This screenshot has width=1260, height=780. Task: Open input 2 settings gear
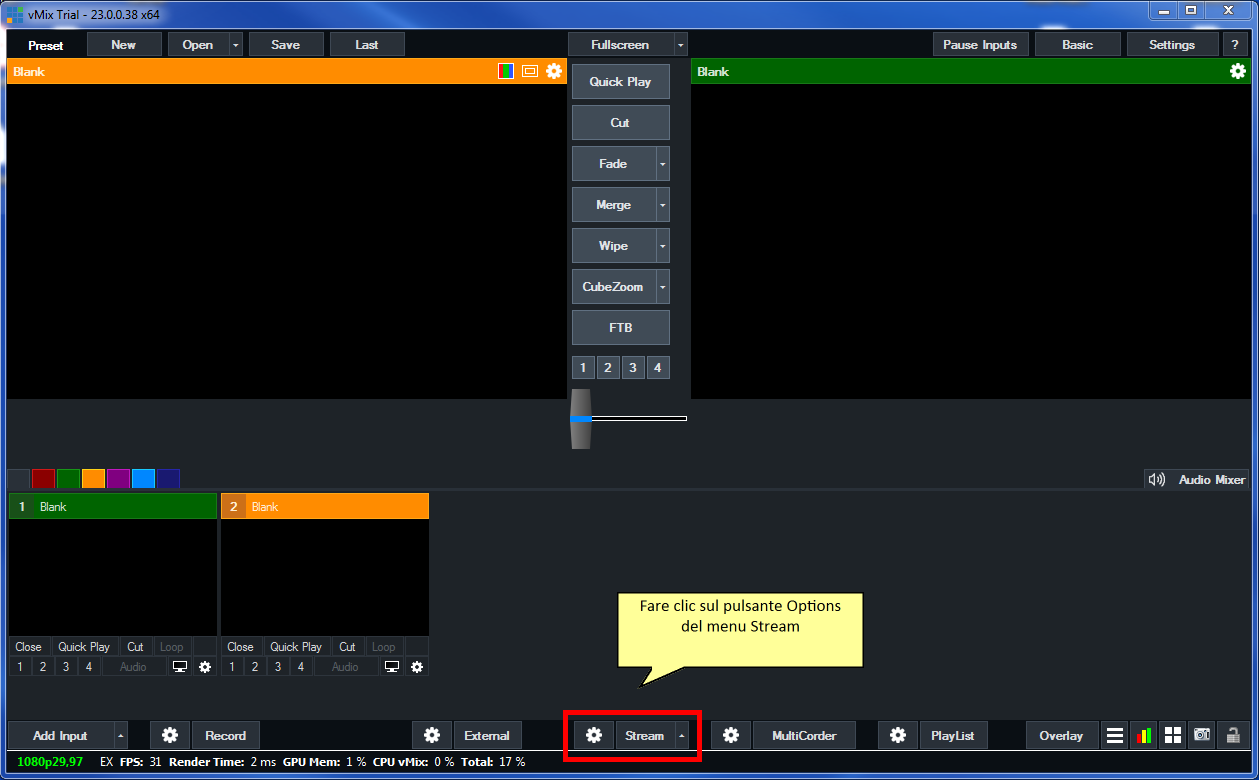point(417,667)
